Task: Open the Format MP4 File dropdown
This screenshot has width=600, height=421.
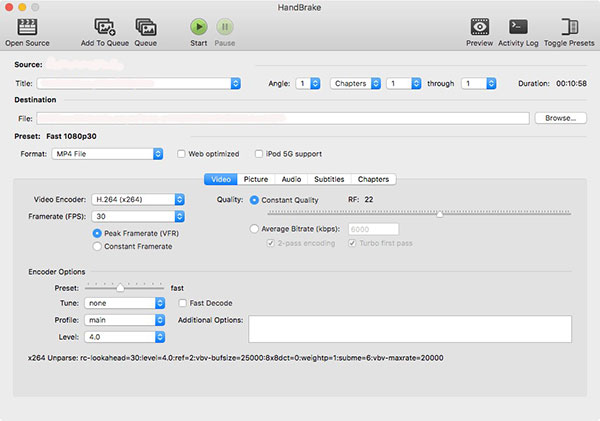Action: coord(108,154)
